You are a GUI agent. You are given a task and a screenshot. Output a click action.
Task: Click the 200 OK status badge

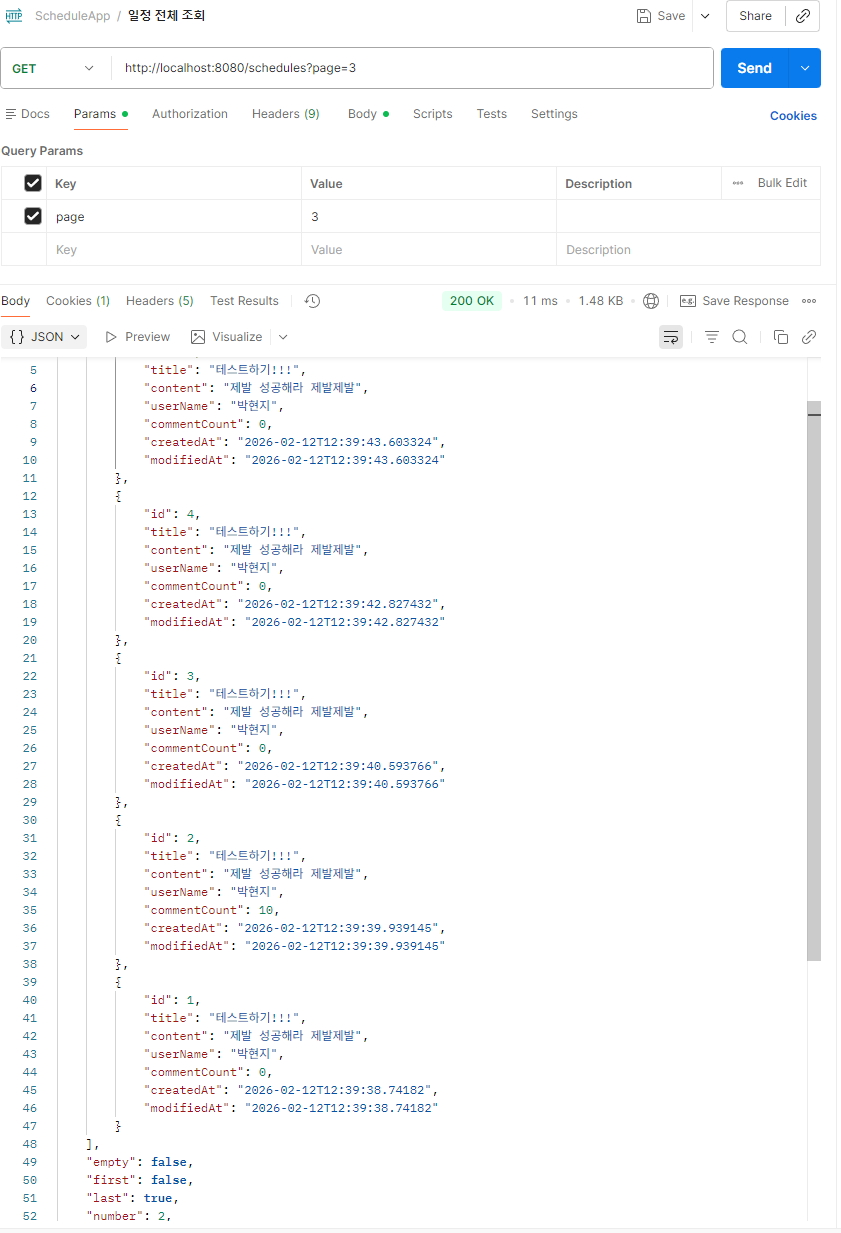473,301
